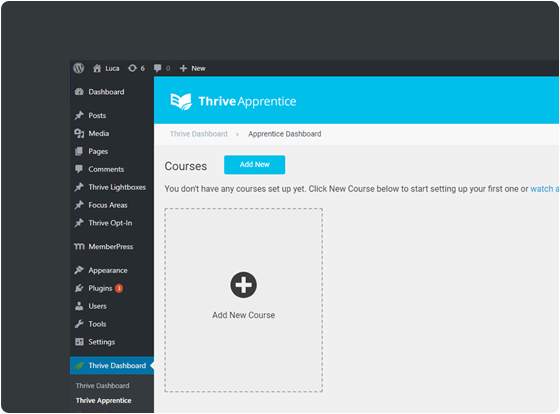560x414 pixels.
Task: Open the Luca site home icon
Action: pos(97,68)
